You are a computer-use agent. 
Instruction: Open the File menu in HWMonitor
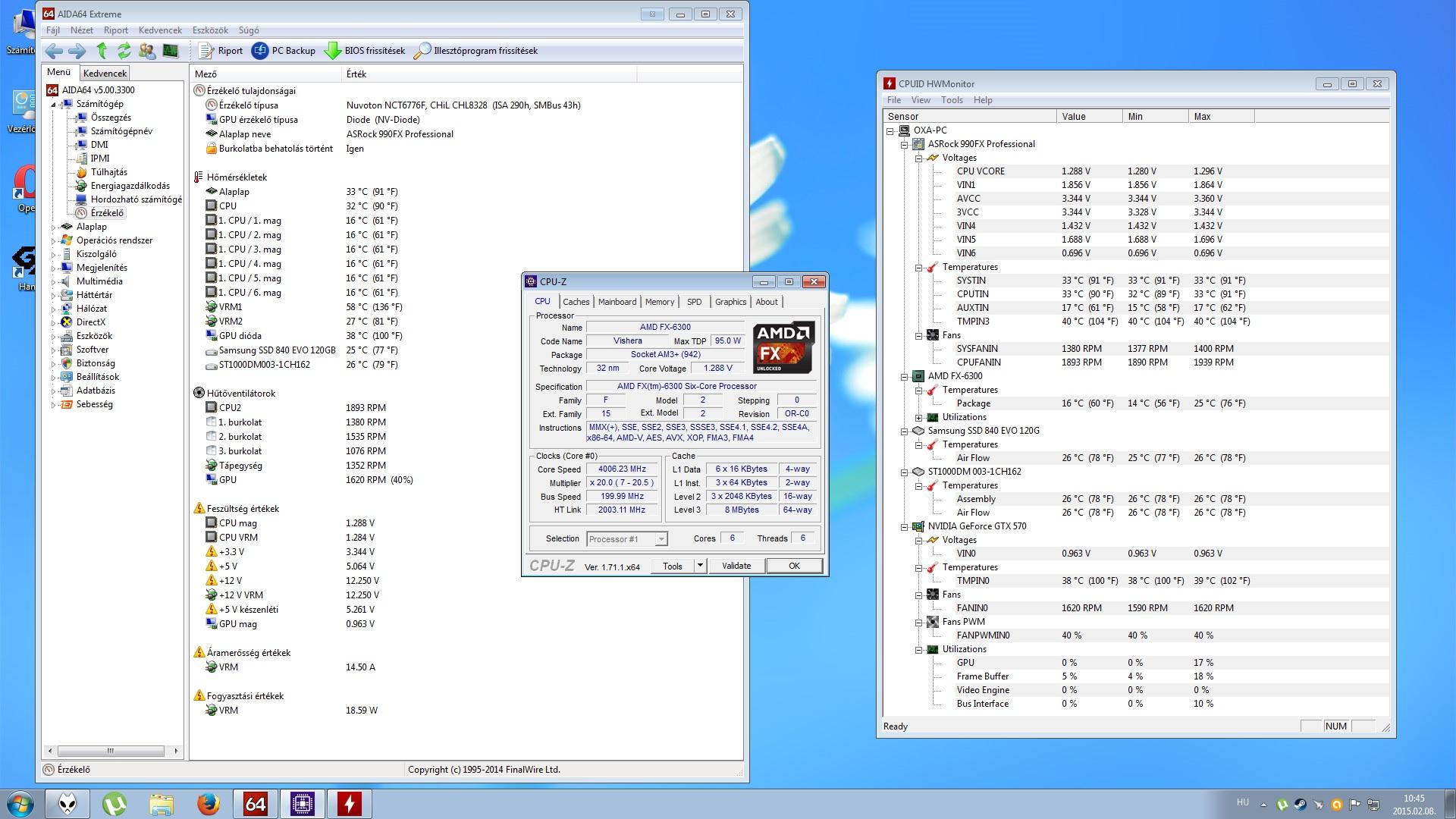(x=894, y=100)
